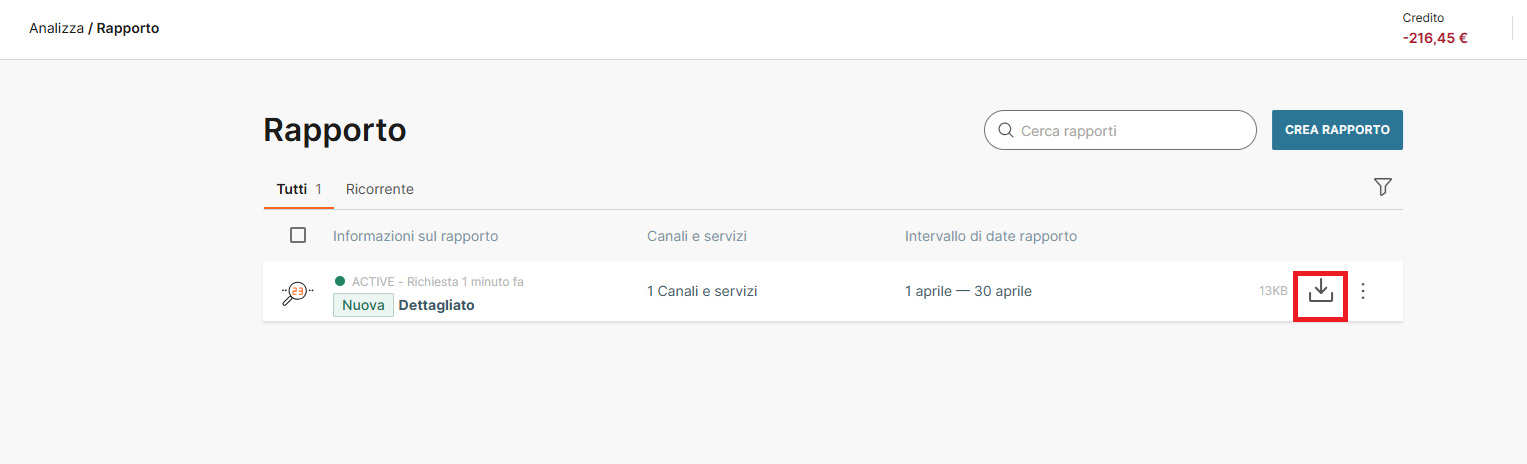Click the magnifier icon in the search box

coord(1005,131)
